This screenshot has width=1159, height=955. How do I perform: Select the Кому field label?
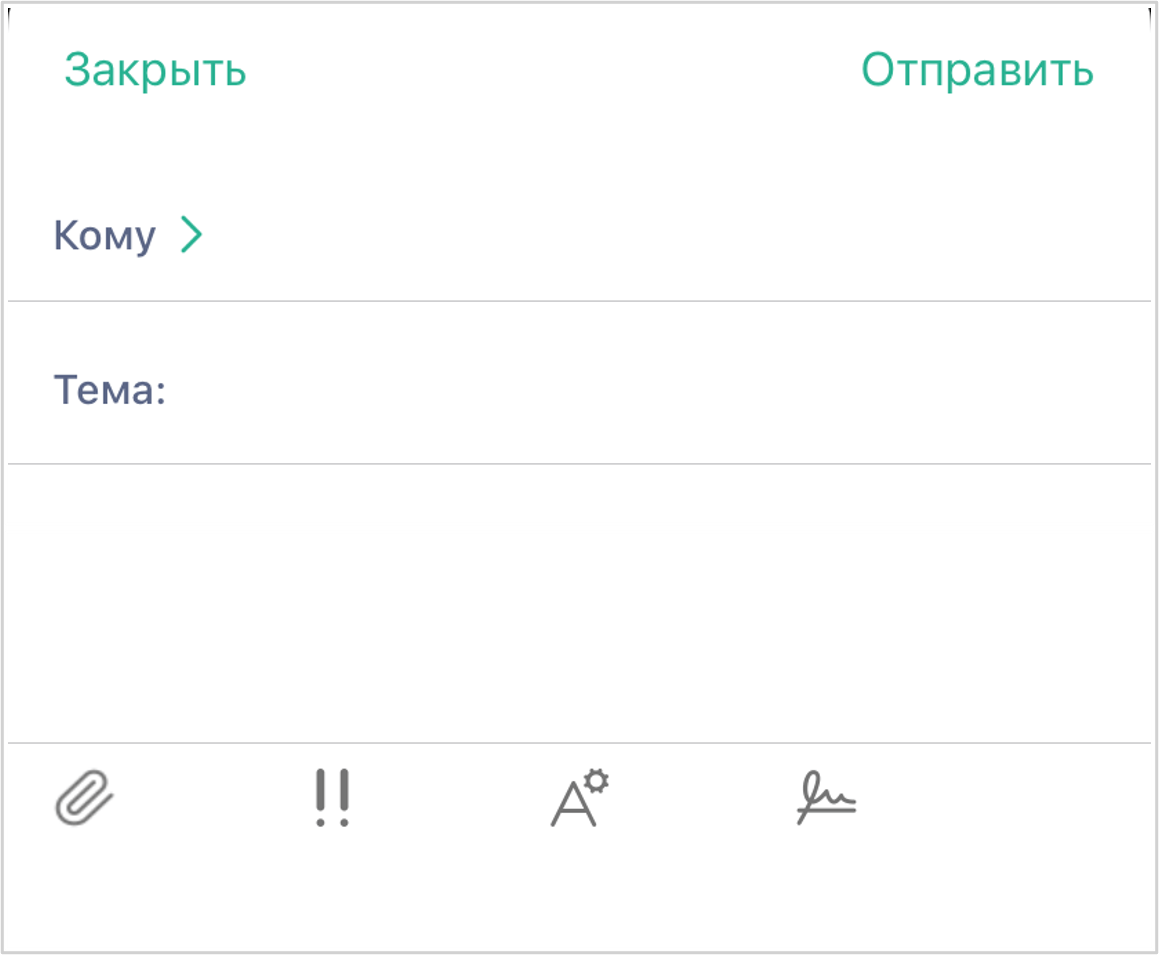pyautogui.click(x=103, y=234)
